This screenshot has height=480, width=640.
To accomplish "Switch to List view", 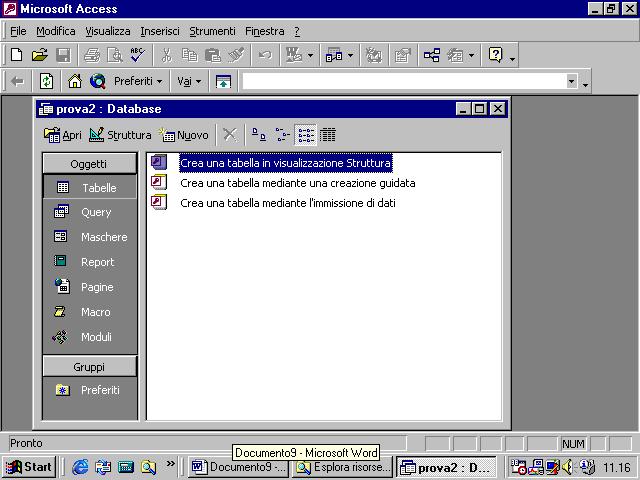I will (x=305, y=135).
